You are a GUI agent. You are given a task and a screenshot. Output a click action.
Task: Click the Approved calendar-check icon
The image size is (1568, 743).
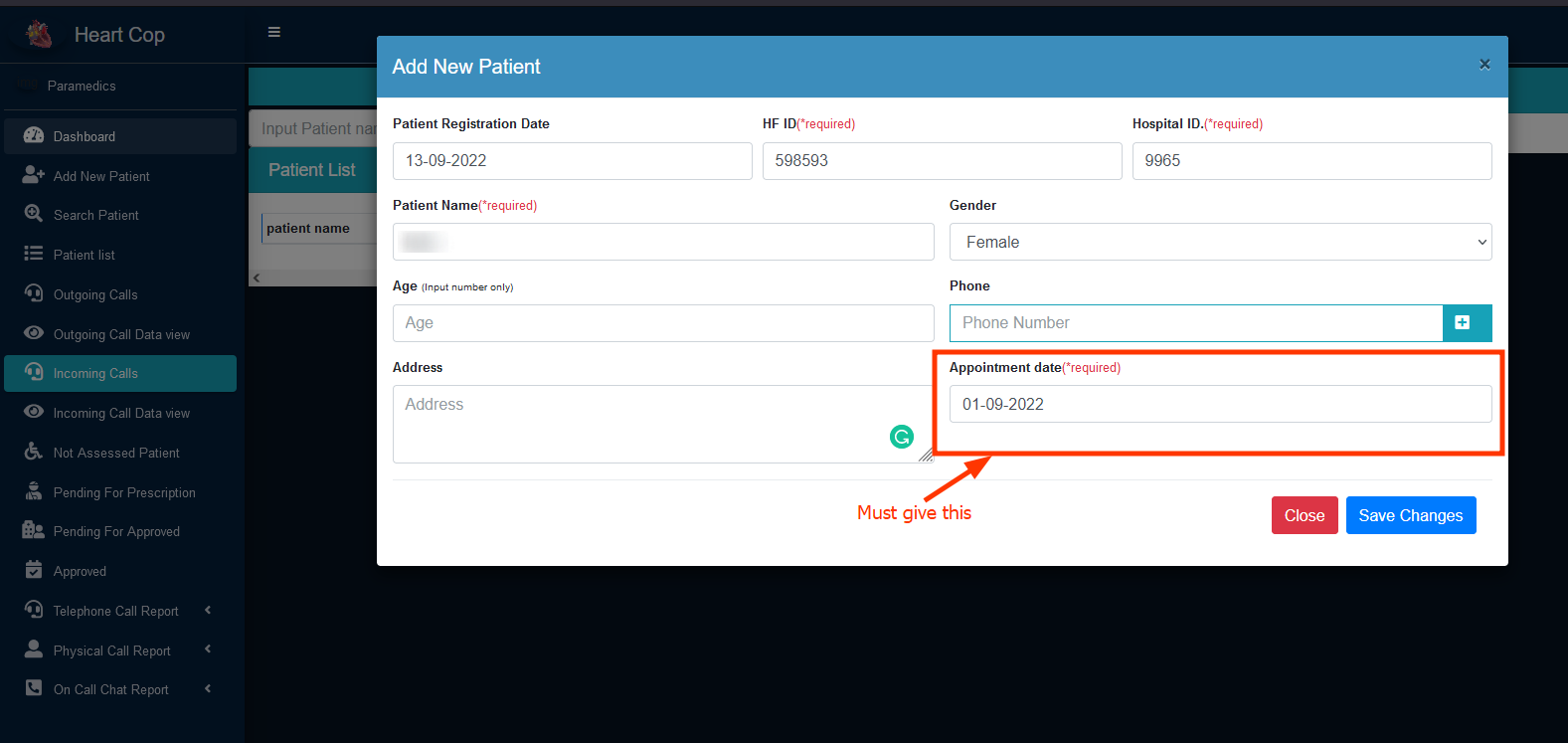34,571
